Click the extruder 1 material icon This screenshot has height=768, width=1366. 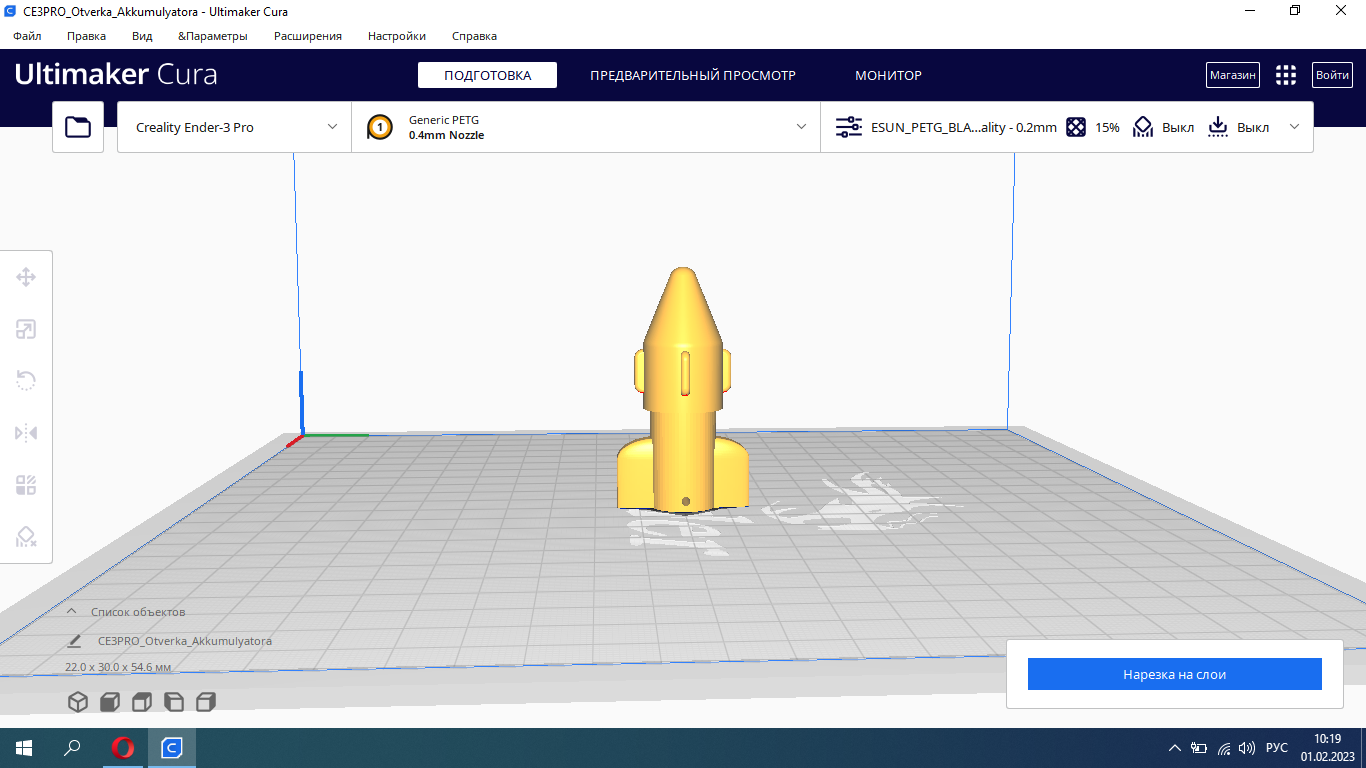pos(380,127)
